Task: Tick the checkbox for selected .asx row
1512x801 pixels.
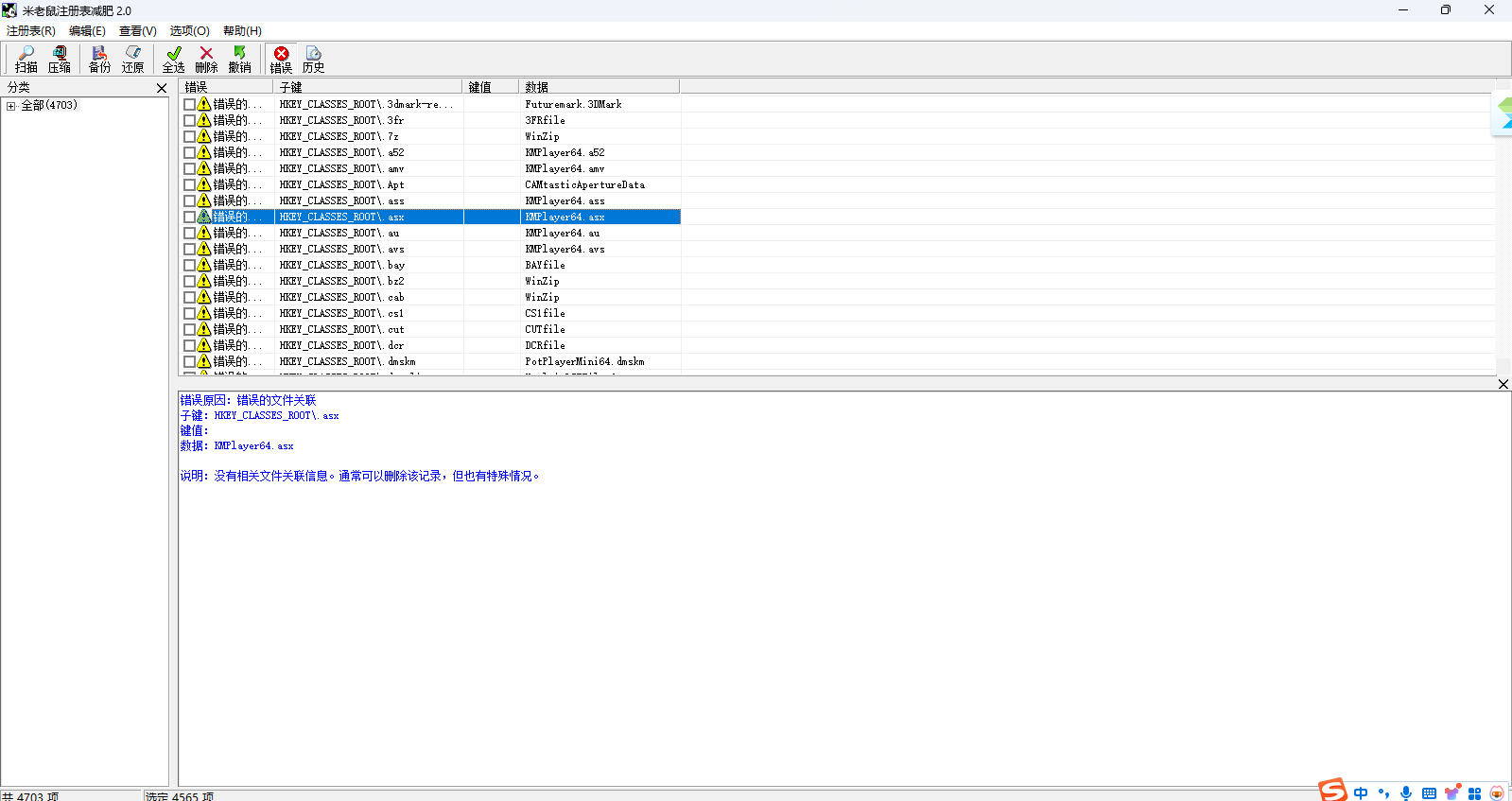Action: (189, 217)
